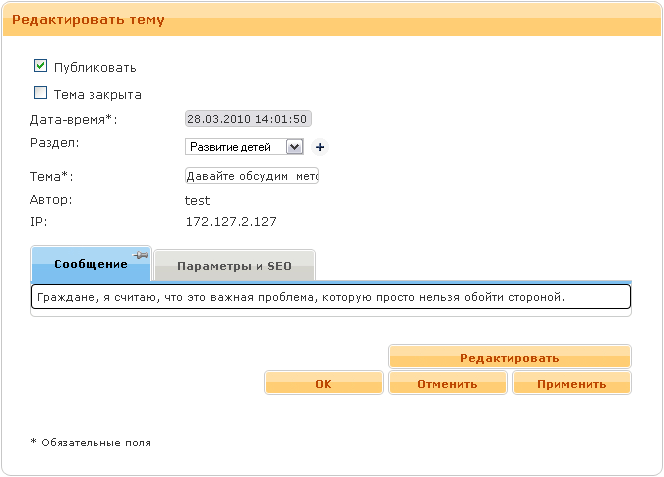Screen dimensions: 664x477
Task: Switch to the Сообщение tab
Action: coord(90,265)
